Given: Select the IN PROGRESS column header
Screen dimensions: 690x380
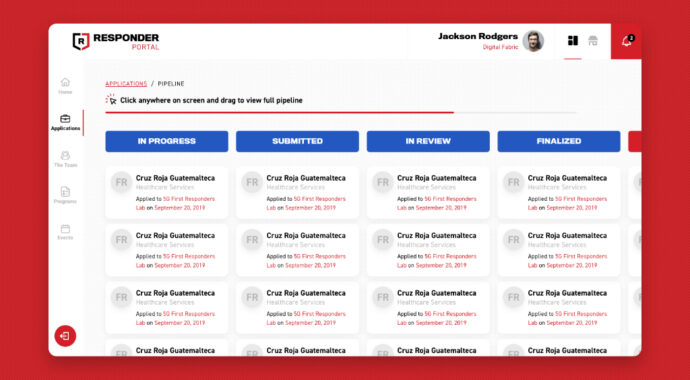Looking at the screenshot, I should click(167, 141).
